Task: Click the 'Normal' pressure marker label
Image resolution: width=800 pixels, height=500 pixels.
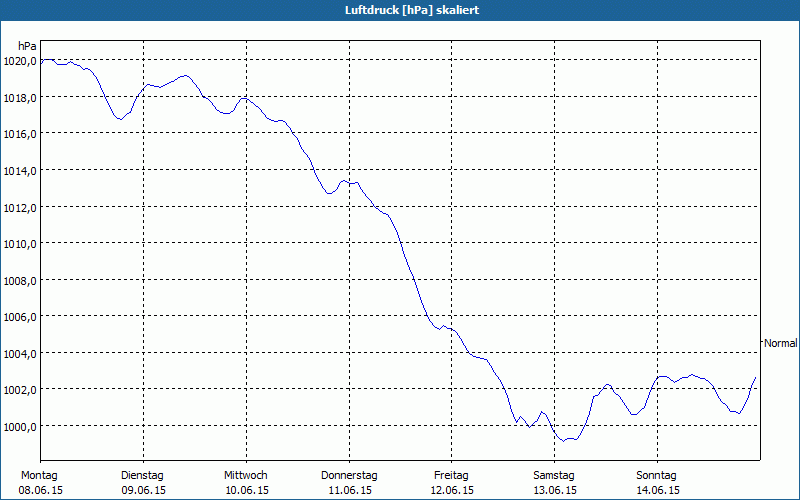Action: (780, 343)
